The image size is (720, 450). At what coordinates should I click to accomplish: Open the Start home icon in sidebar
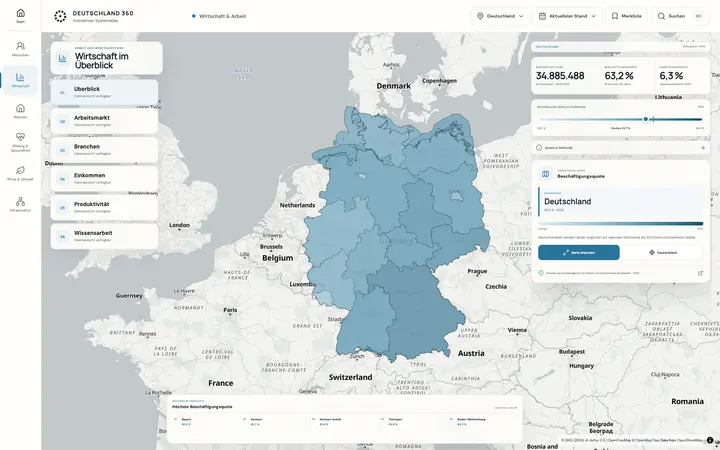[x=20, y=13]
